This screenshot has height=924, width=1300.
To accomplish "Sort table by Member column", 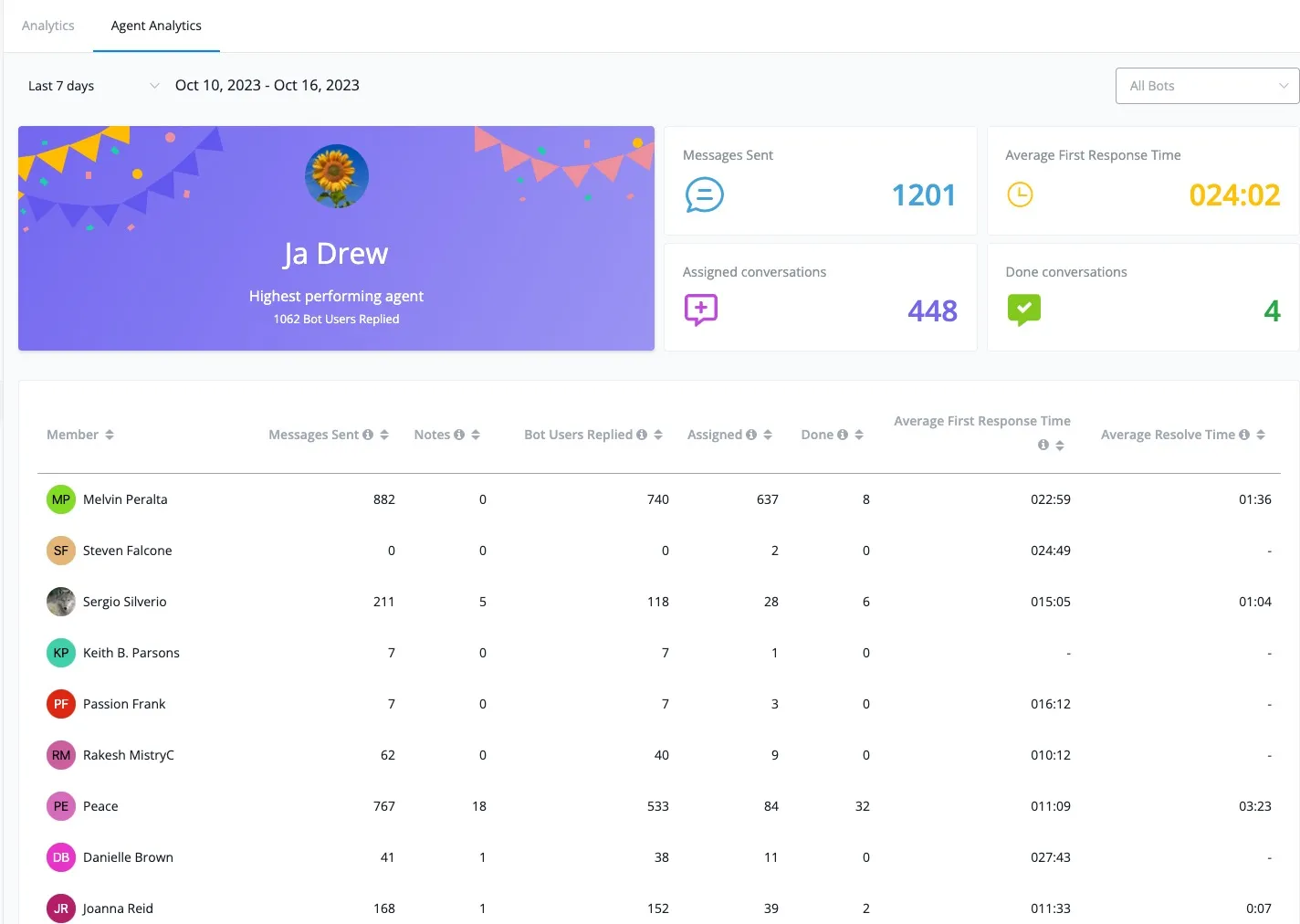I will coord(110,435).
